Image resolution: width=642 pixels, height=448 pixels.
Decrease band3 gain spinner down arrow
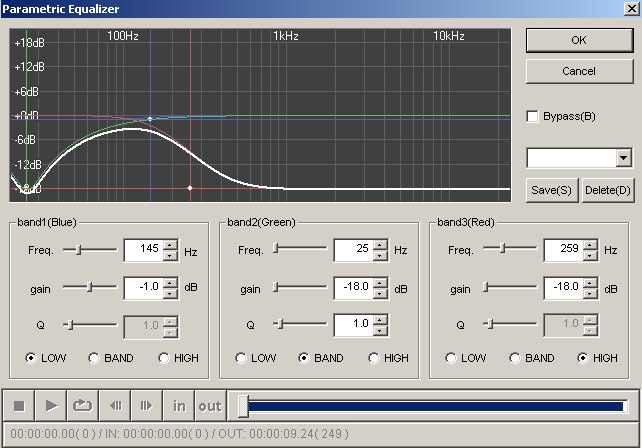590,293
